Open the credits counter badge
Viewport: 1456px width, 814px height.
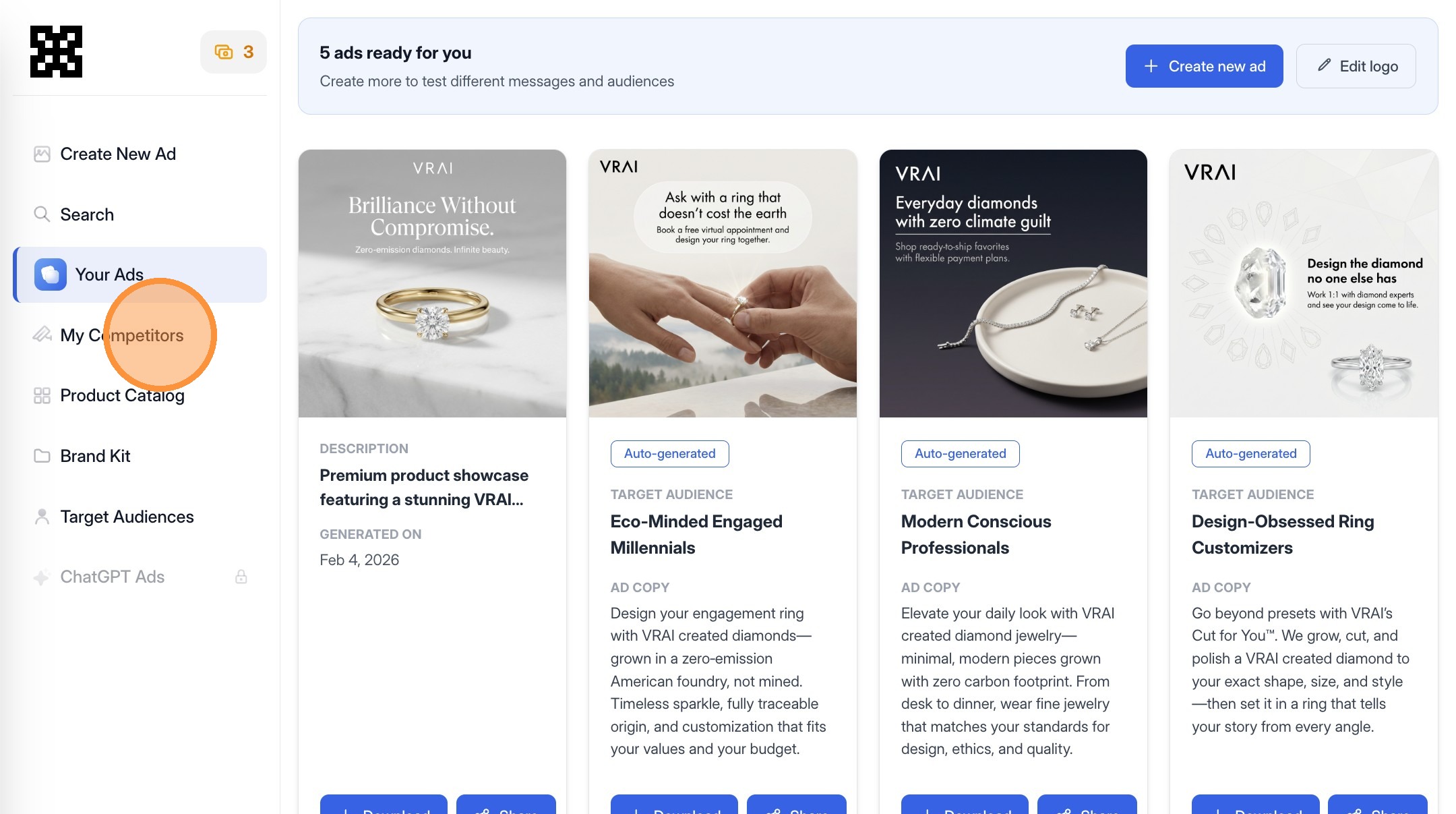[233, 52]
